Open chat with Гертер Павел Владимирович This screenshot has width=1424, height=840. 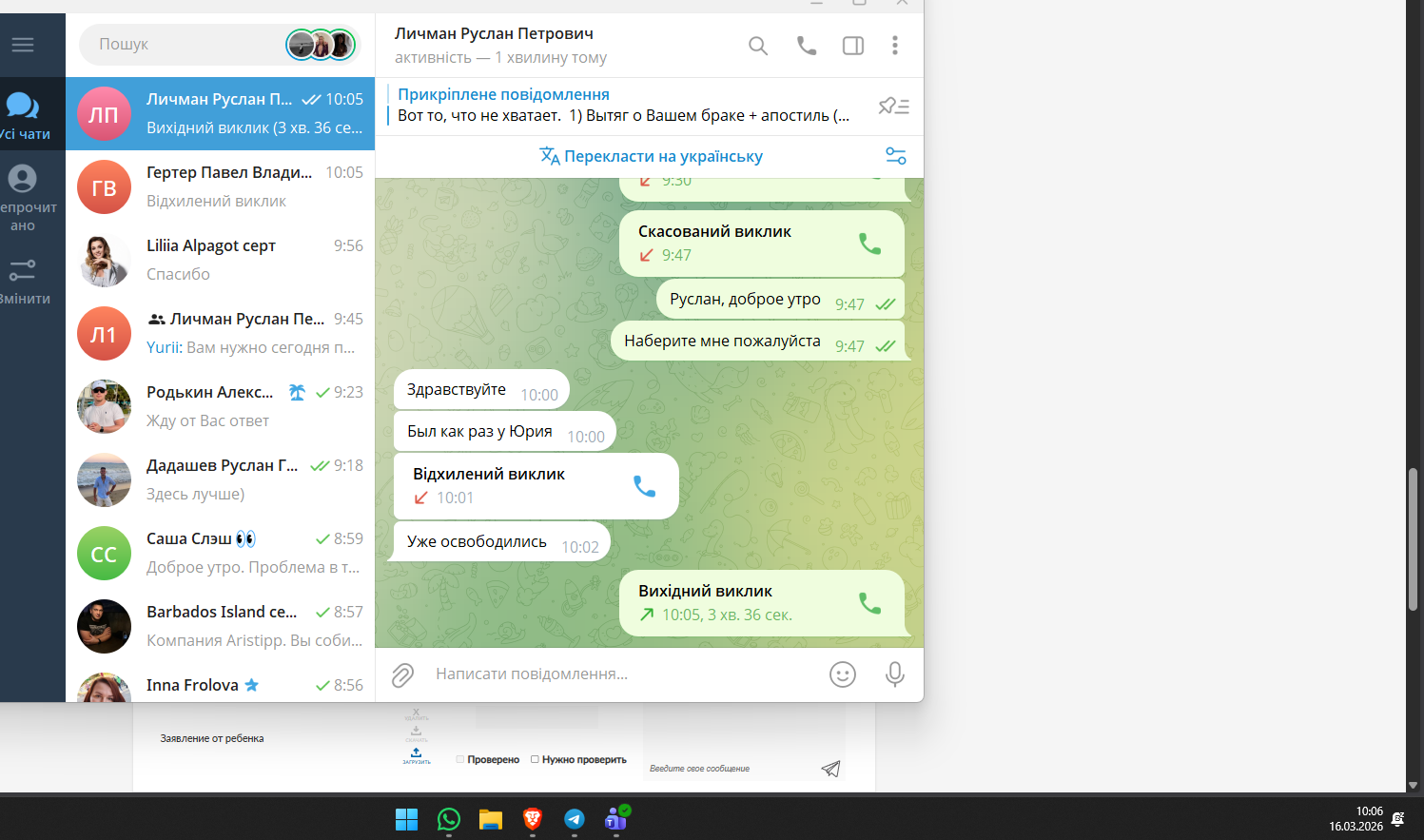coord(221,186)
